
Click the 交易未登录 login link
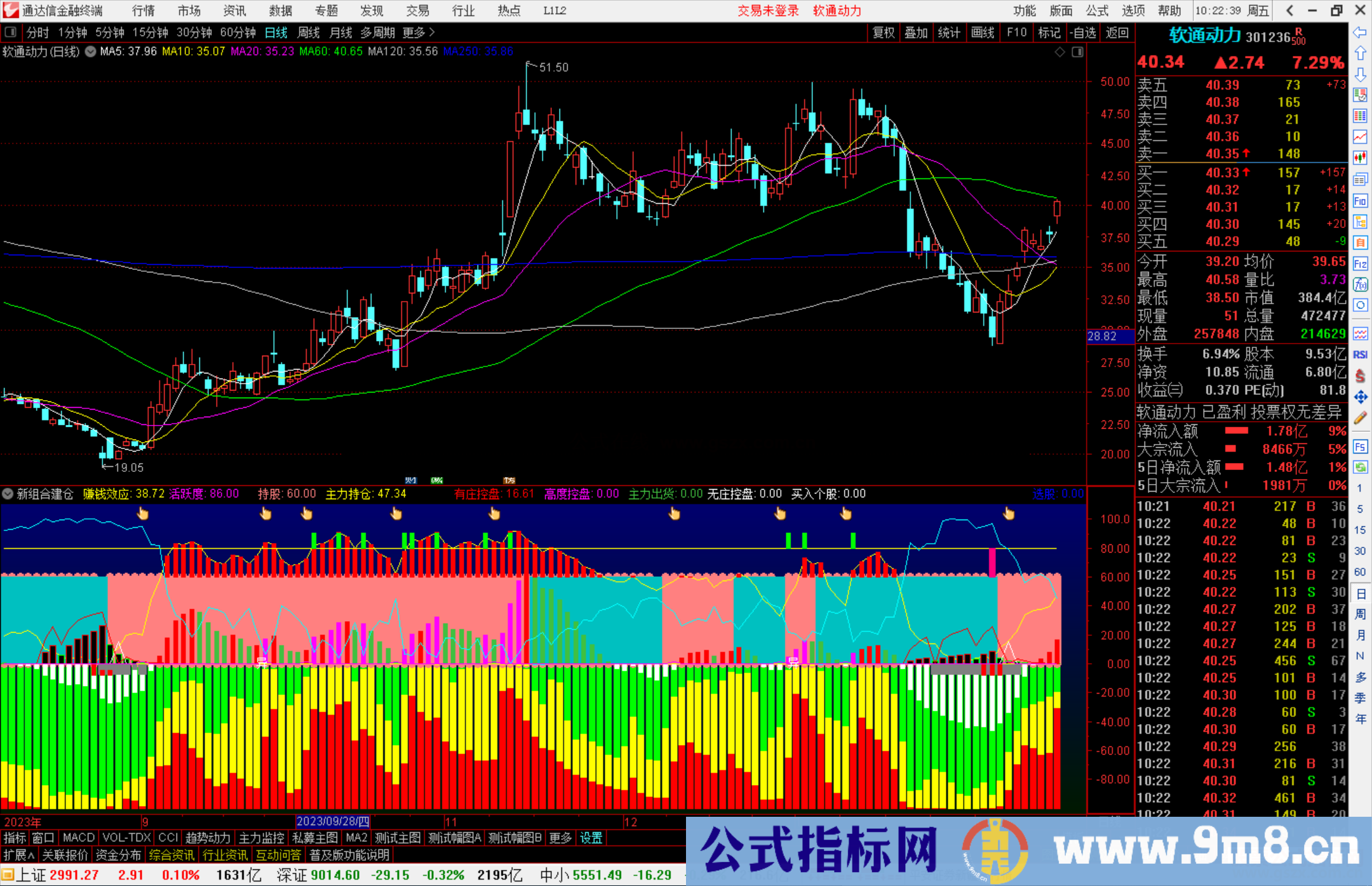[x=768, y=10]
